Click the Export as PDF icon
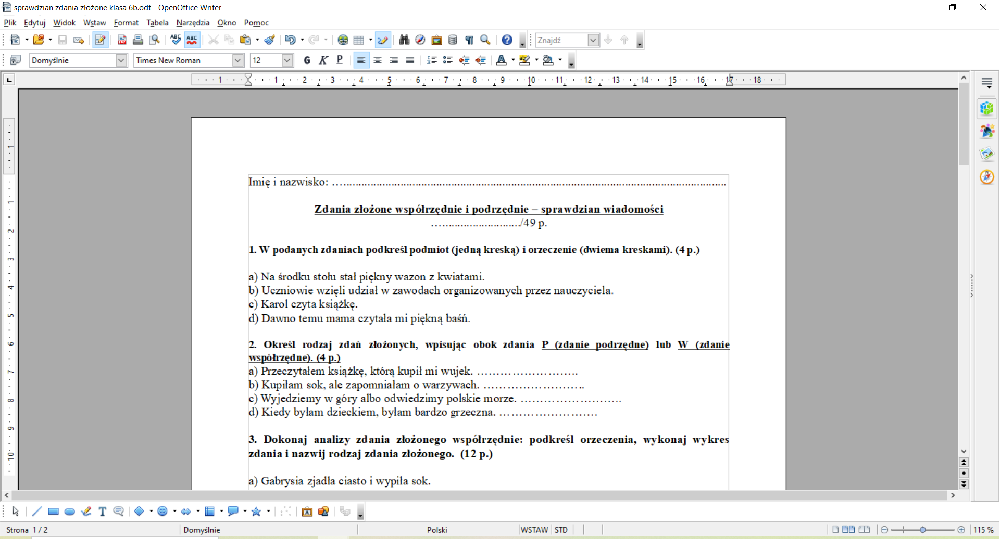Image resolution: width=999 pixels, height=539 pixels. click(122, 40)
